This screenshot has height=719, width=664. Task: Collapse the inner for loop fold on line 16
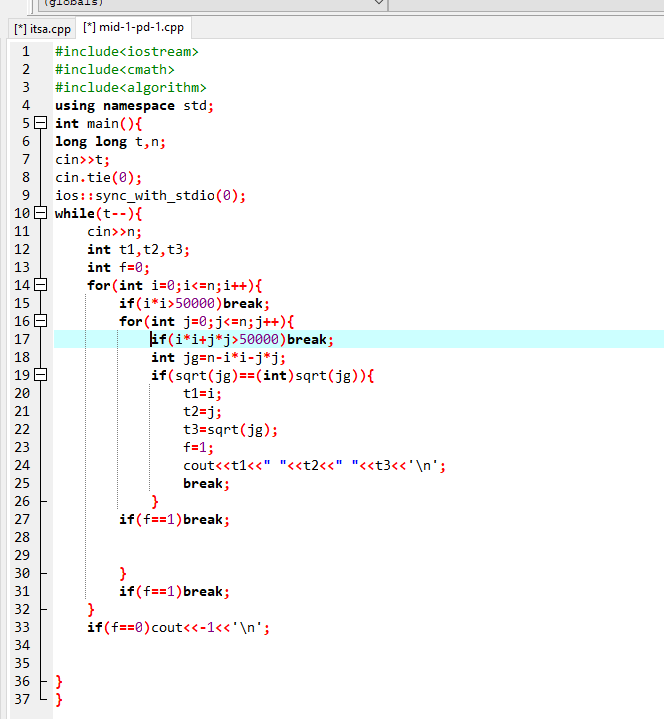[x=41, y=321]
